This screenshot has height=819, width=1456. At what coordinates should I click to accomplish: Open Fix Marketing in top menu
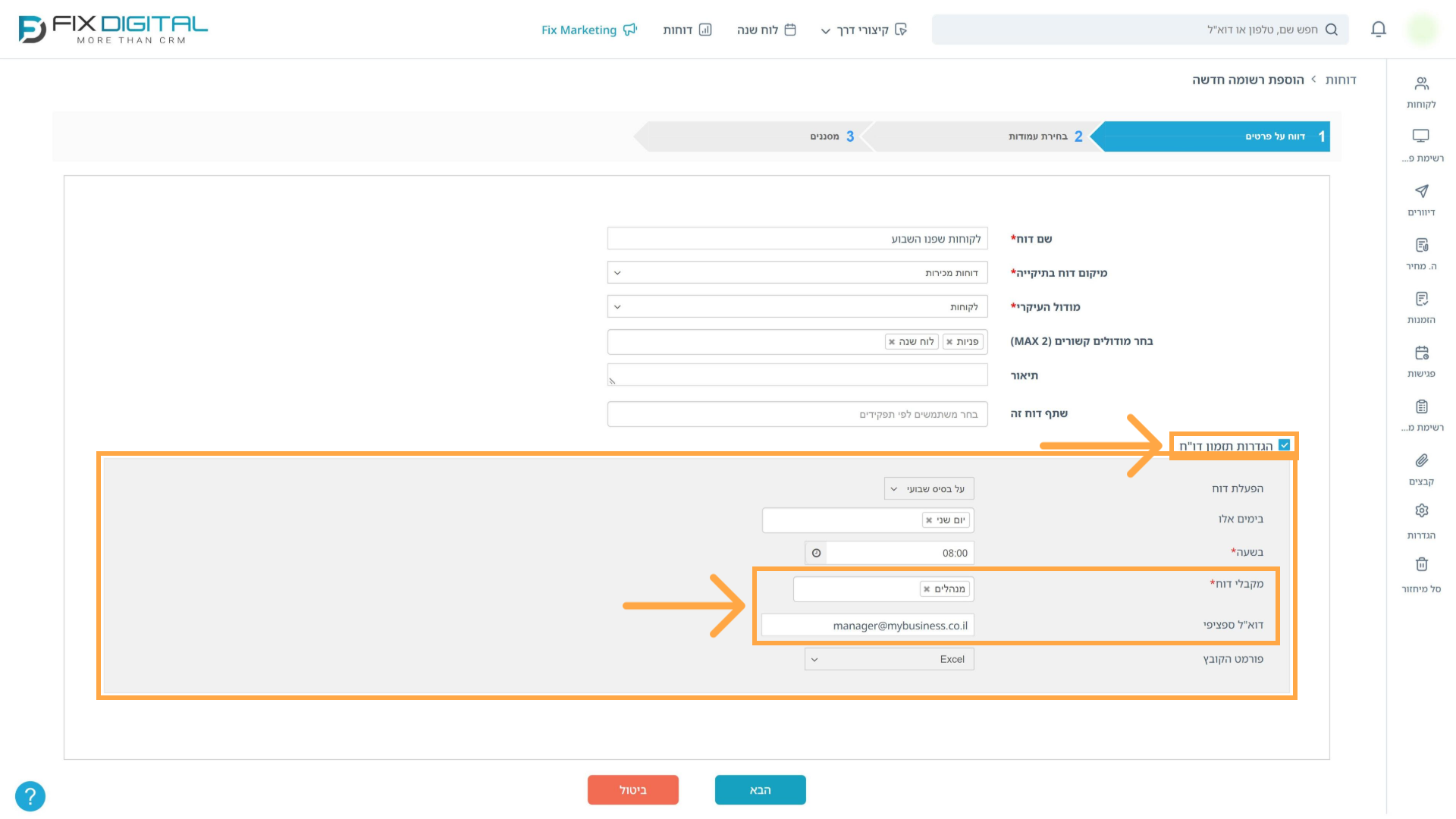589,30
